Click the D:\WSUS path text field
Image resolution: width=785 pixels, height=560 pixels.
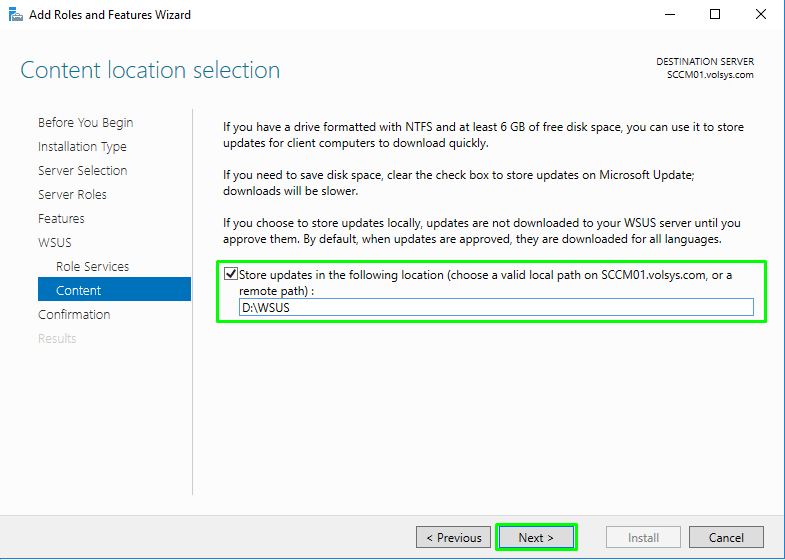point(496,308)
